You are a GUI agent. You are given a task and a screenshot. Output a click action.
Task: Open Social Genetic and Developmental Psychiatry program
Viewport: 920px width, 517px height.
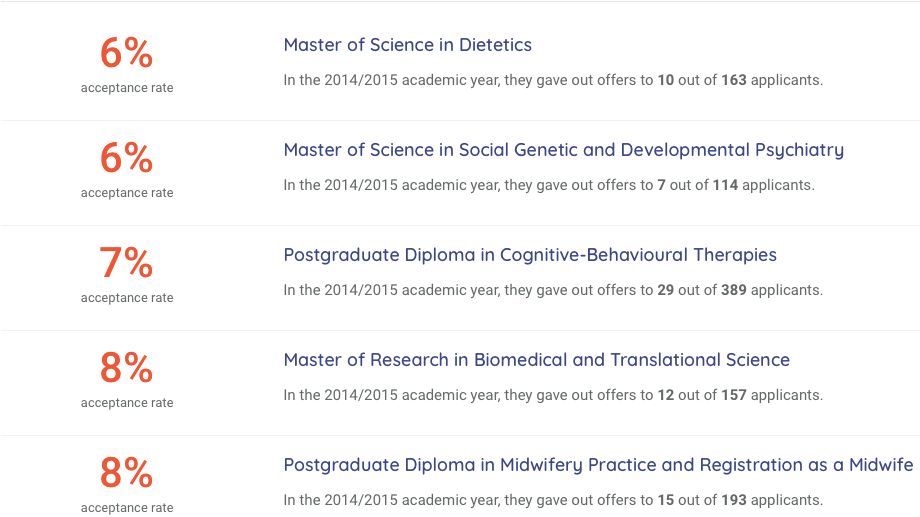pyautogui.click(x=563, y=150)
